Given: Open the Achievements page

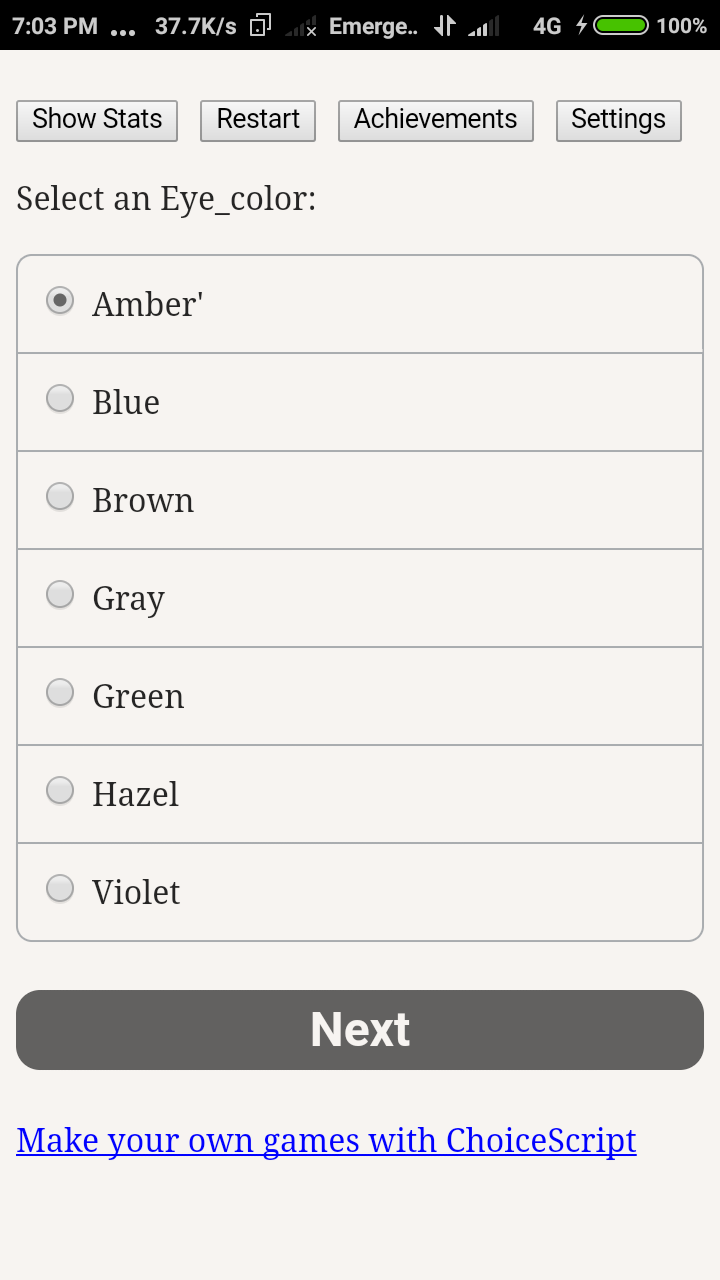Looking at the screenshot, I should point(435,120).
